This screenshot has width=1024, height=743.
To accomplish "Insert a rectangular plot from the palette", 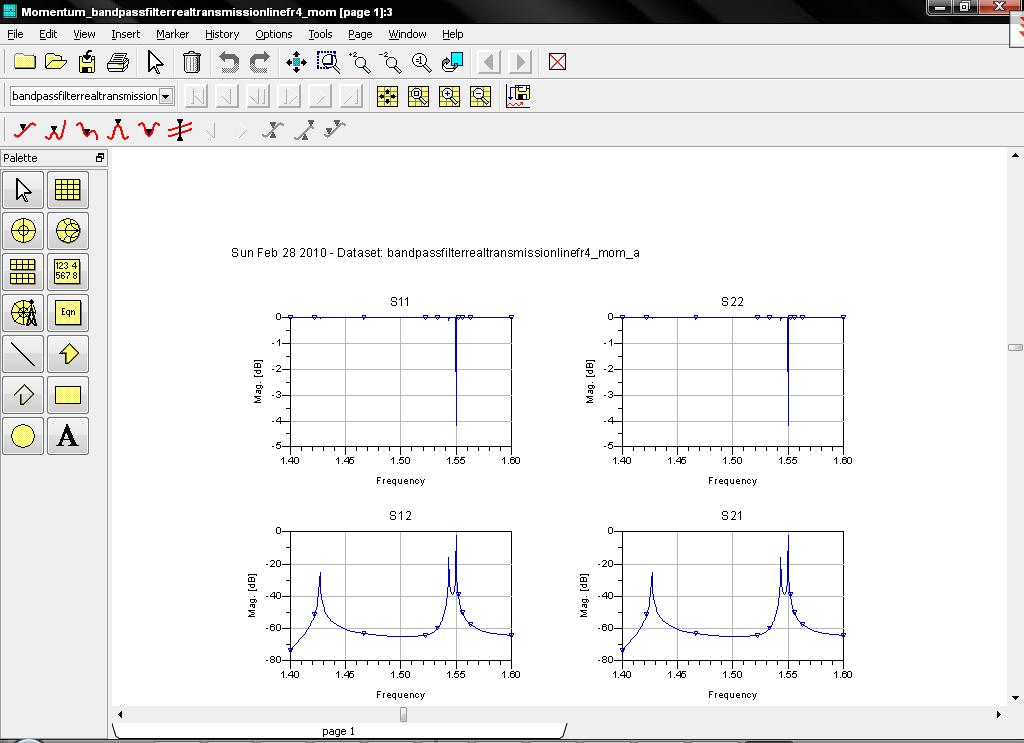I will [x=67, y=190].
